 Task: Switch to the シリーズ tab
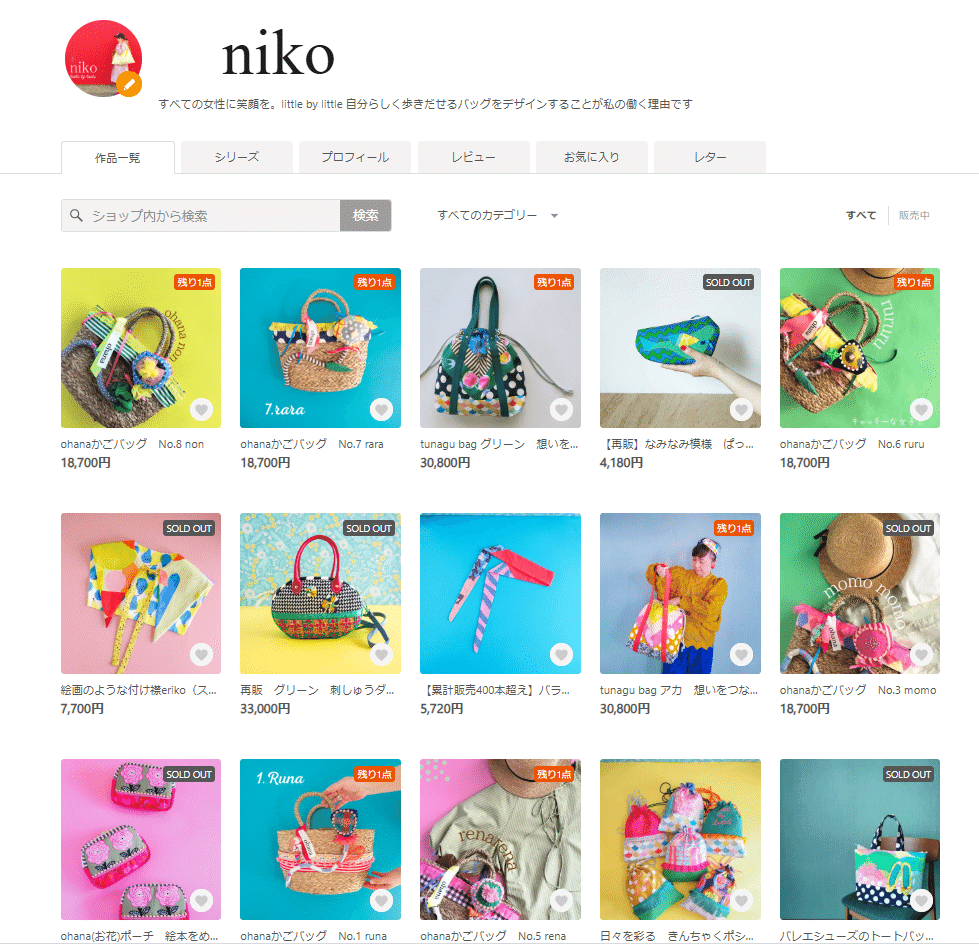click(237, 157)
